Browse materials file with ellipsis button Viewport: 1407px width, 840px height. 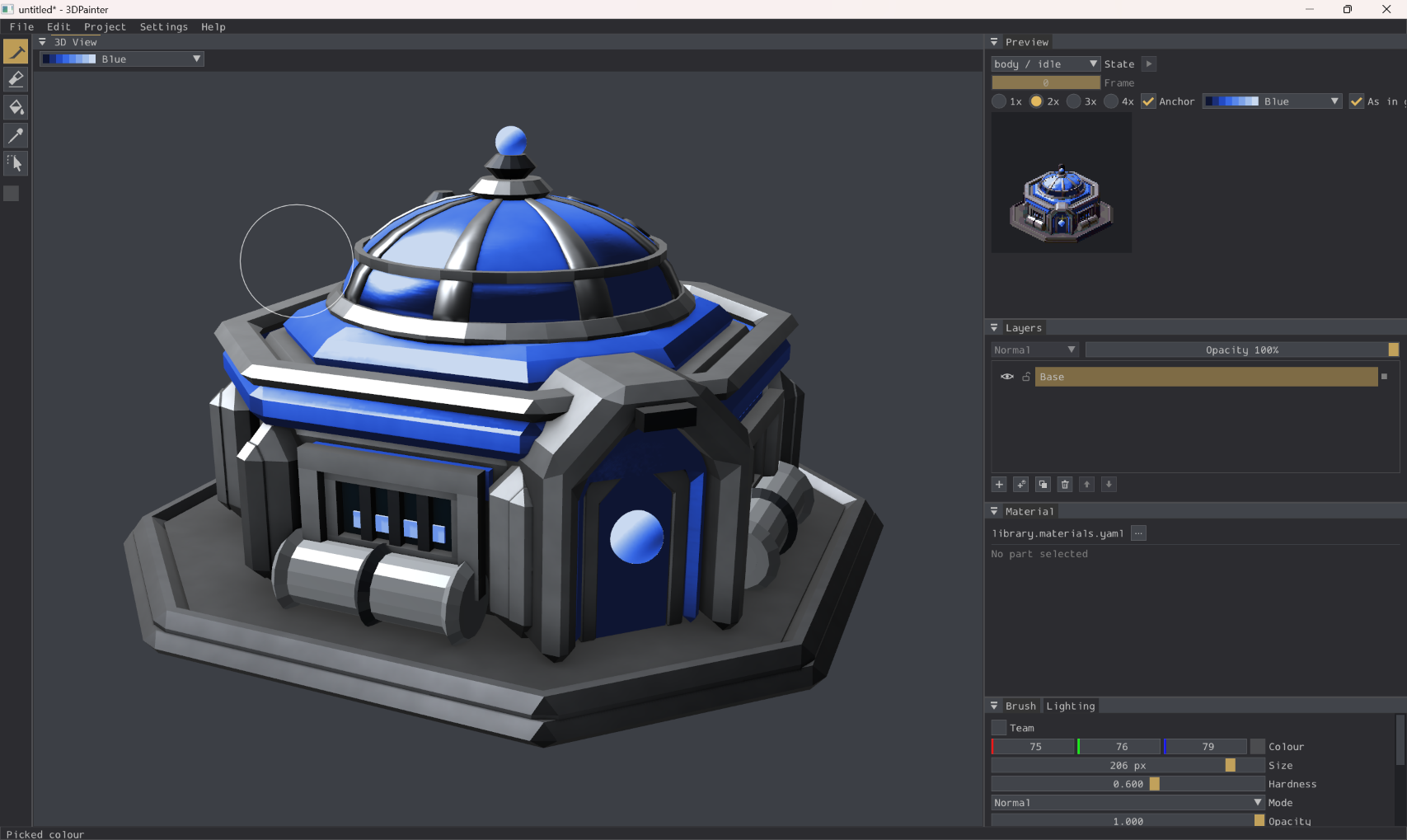(x=1138, y=533)
